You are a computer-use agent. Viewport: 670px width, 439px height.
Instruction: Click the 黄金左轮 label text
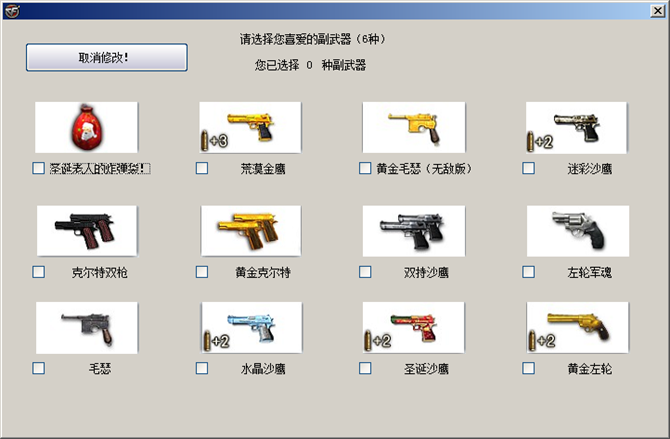(589, 369)
